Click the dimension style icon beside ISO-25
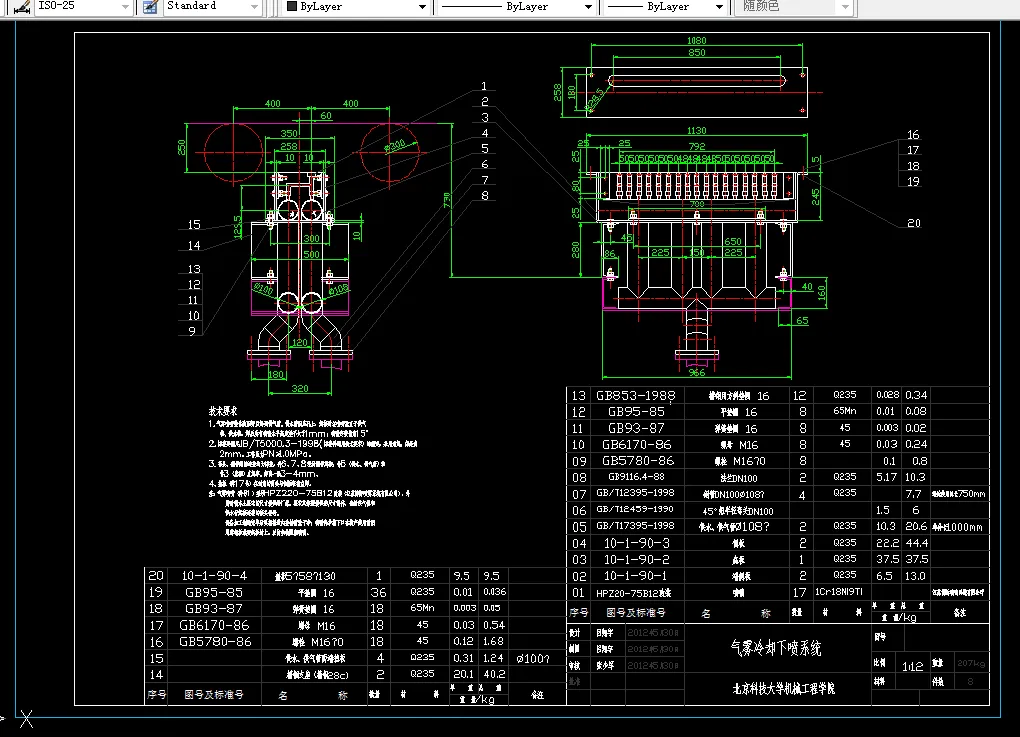Viewport: 1020px width, 737px height. 21,7
